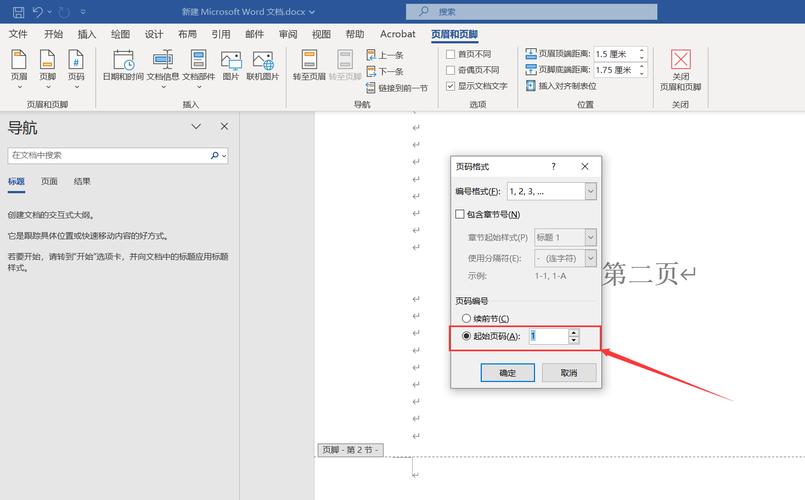Switch to the 绘图 ribbon tab
Viewport: 805px width, 500px height.
pos(120,34)
